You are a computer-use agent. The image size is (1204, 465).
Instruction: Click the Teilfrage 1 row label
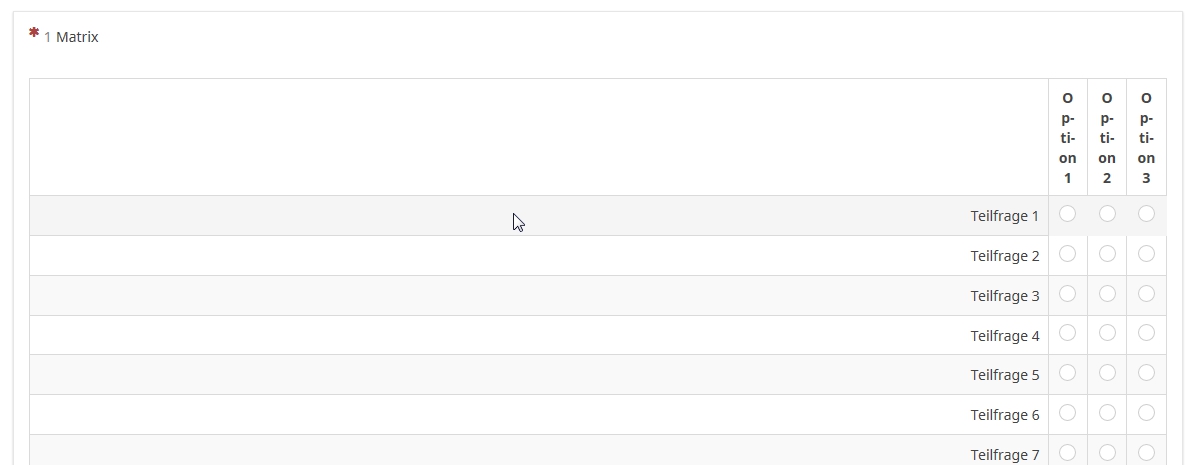[1004, 216]
